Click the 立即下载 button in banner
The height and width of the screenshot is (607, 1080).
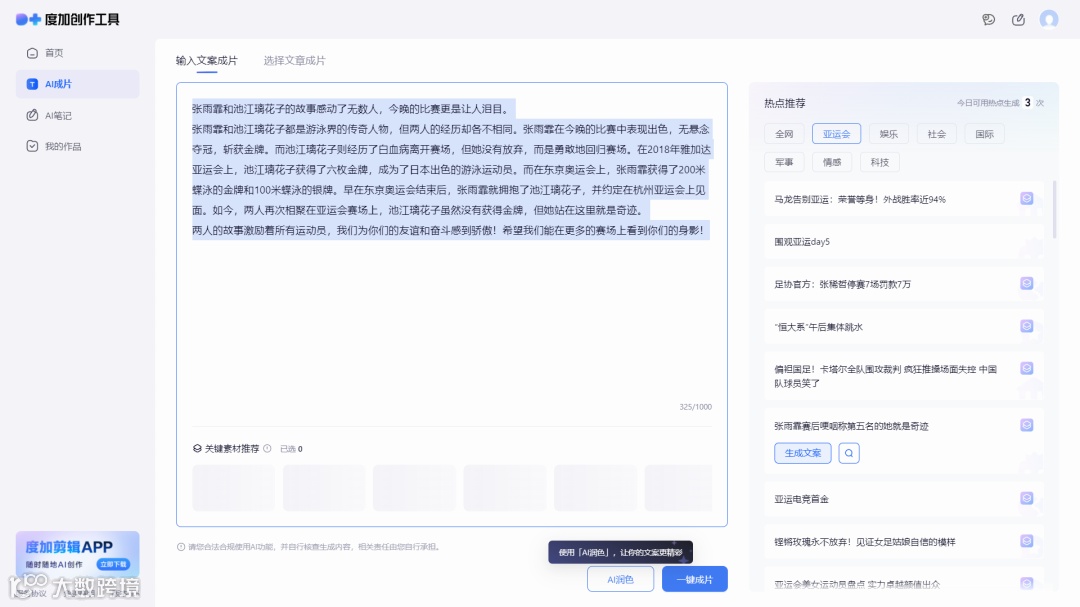pos(113,564)
